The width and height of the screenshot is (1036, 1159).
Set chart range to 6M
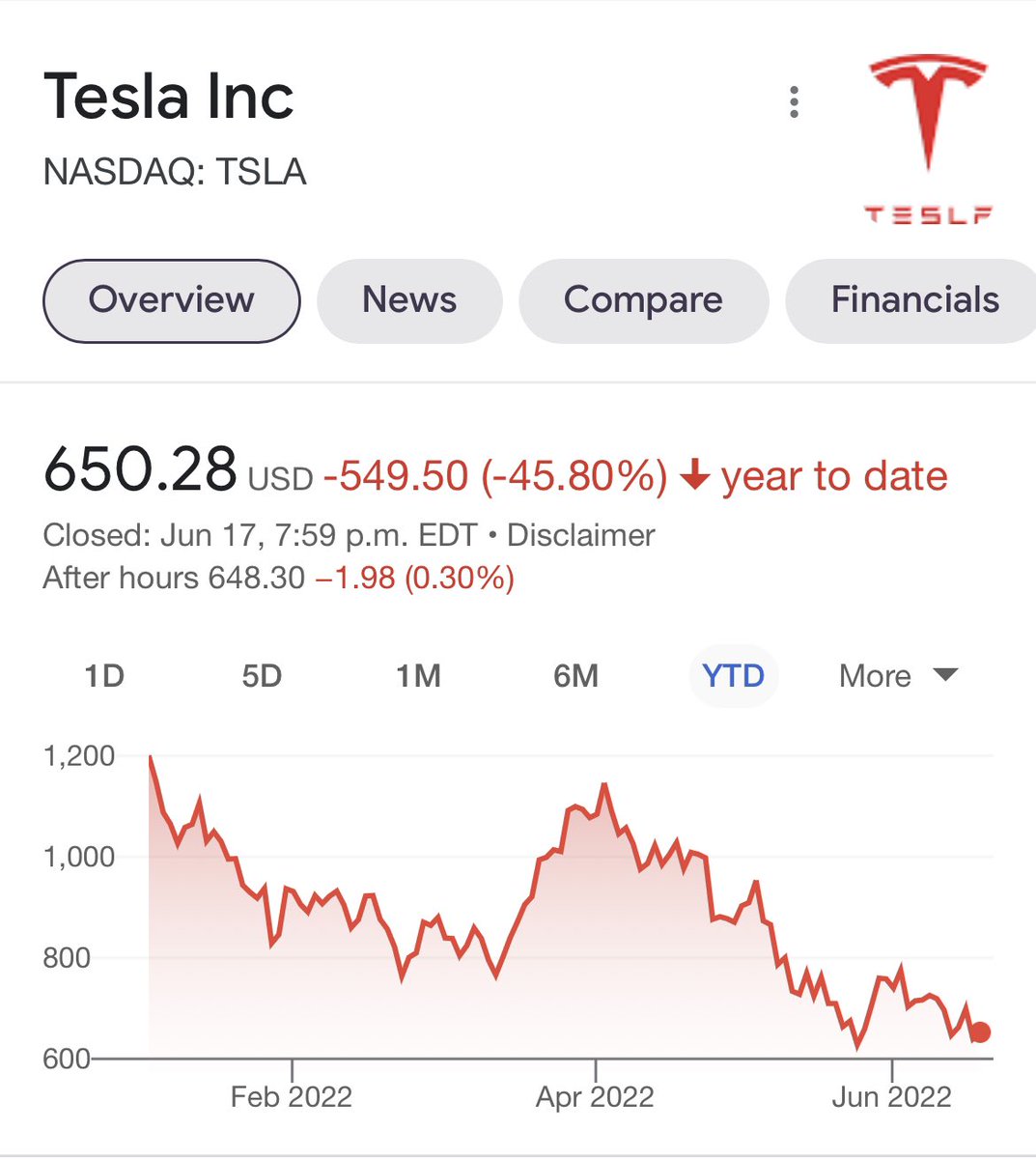tap(575, 676)
